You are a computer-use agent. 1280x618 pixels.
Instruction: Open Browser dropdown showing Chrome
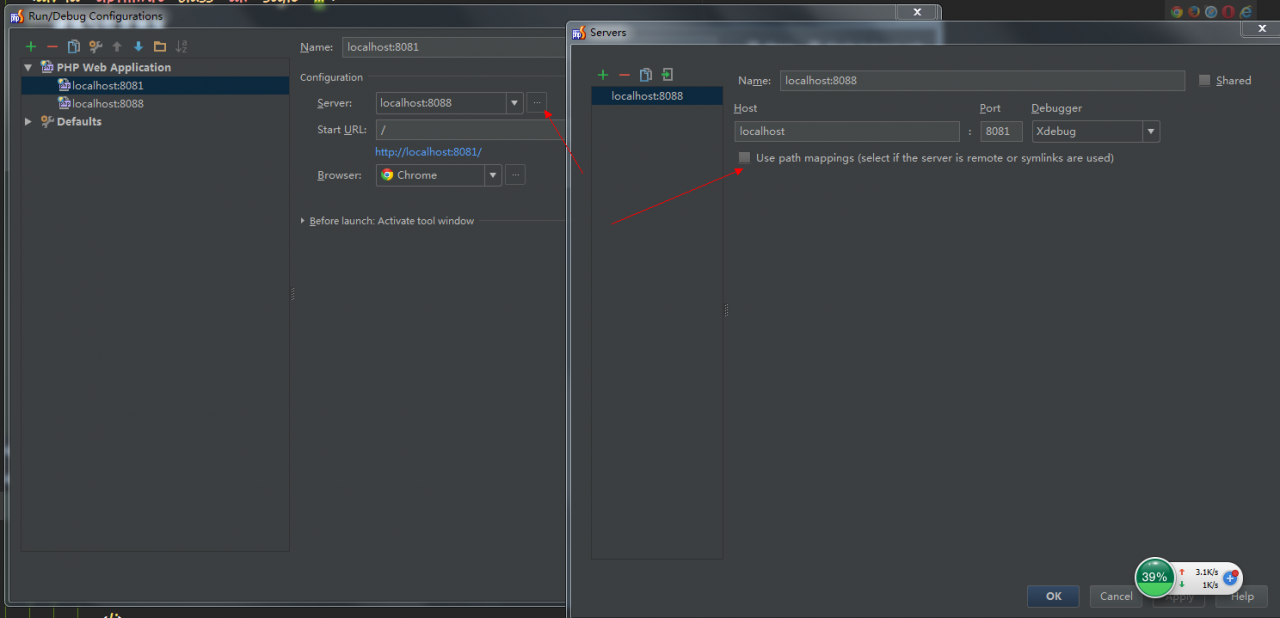coord(492,175)
